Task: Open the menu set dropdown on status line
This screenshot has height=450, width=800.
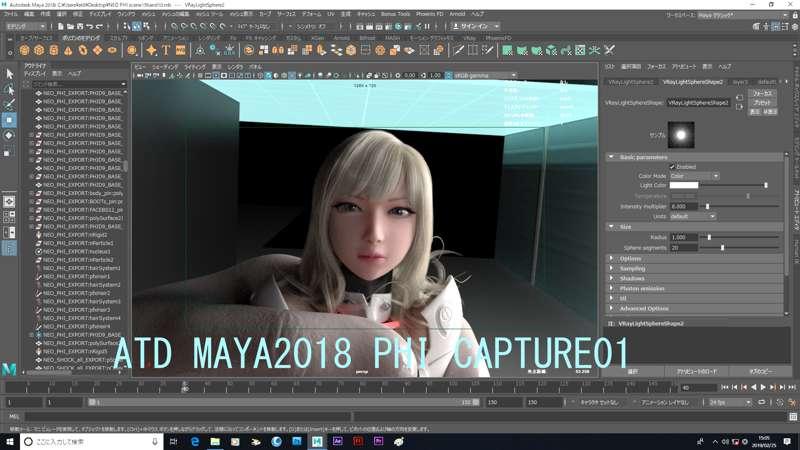Action: (26, 26)
